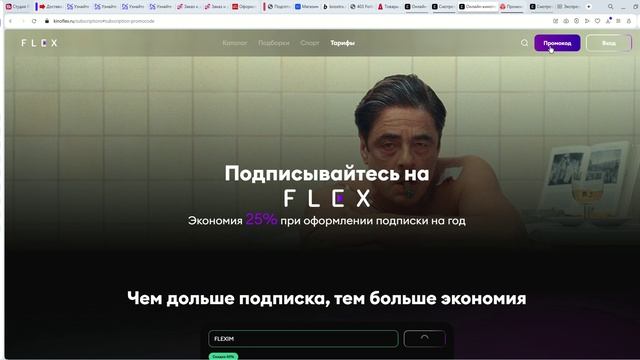Switch to the Студия browser tab
640x360 pixels.
pos(17,7)
